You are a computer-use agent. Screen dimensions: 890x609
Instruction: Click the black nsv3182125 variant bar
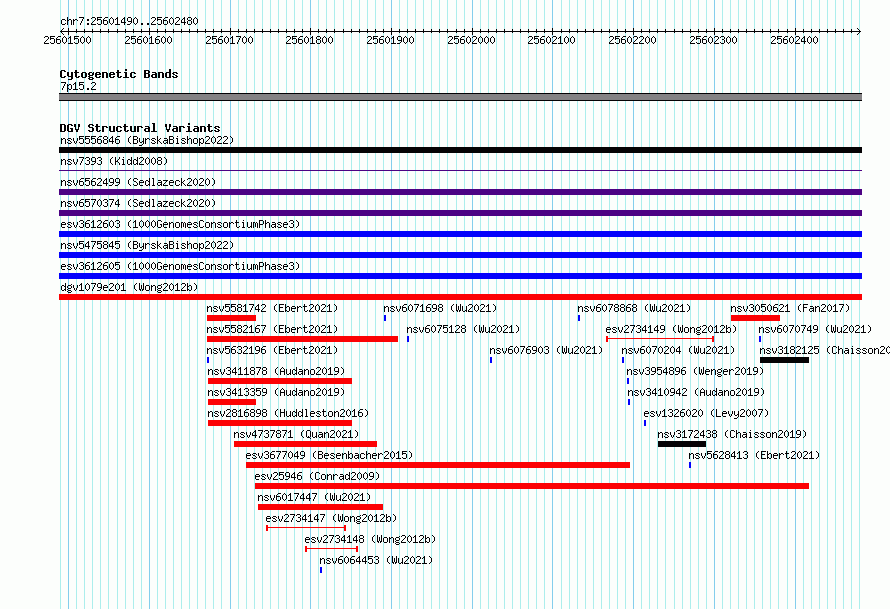tap(784, 360)
